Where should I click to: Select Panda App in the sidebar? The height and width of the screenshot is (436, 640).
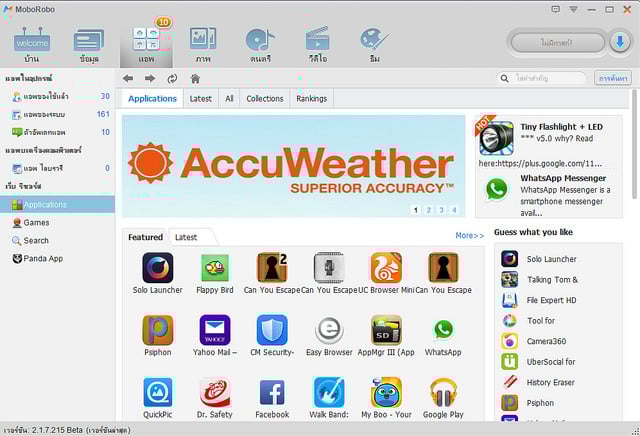57,258
